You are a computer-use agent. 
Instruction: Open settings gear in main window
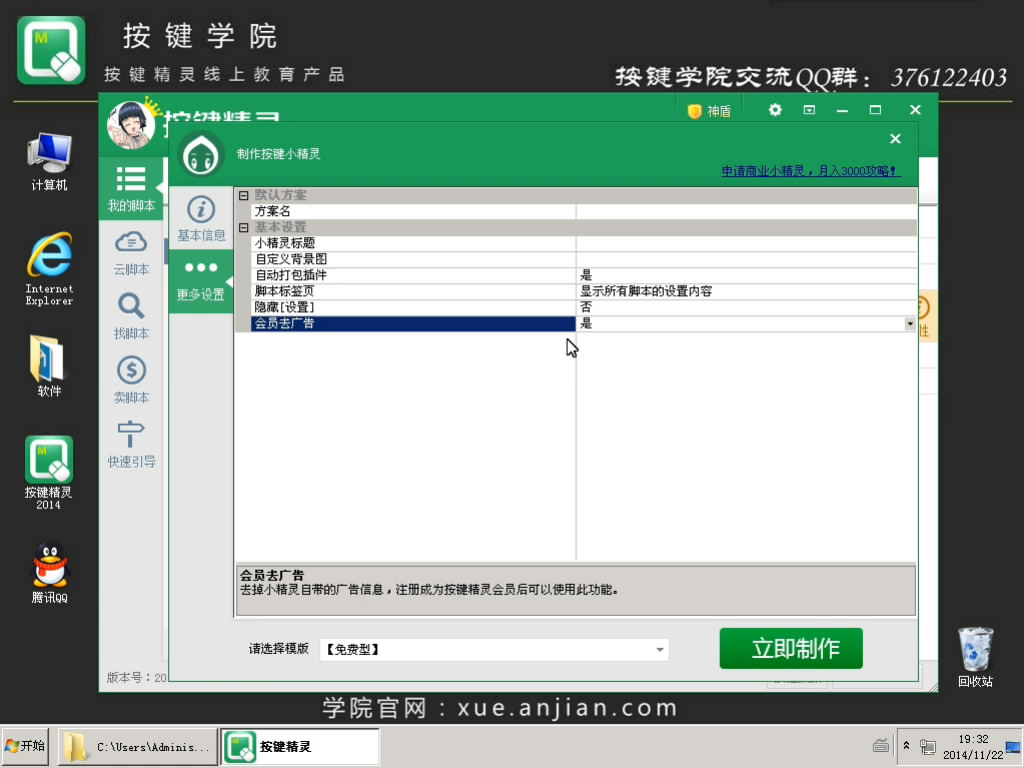775,110
